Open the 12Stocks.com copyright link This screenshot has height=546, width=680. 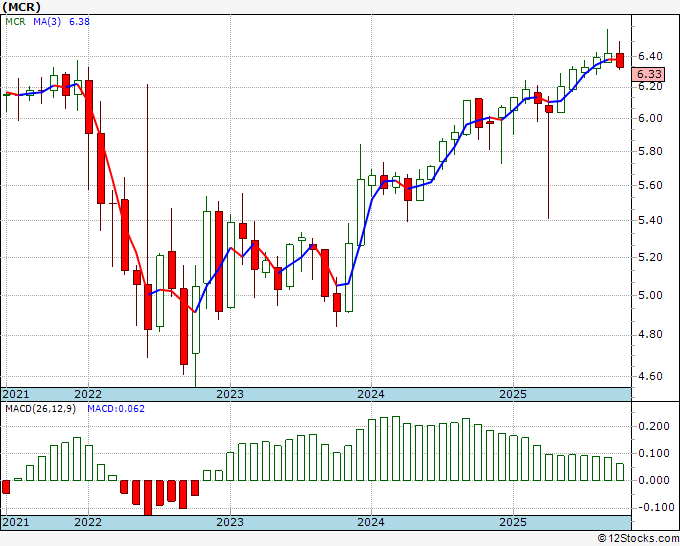638,538
